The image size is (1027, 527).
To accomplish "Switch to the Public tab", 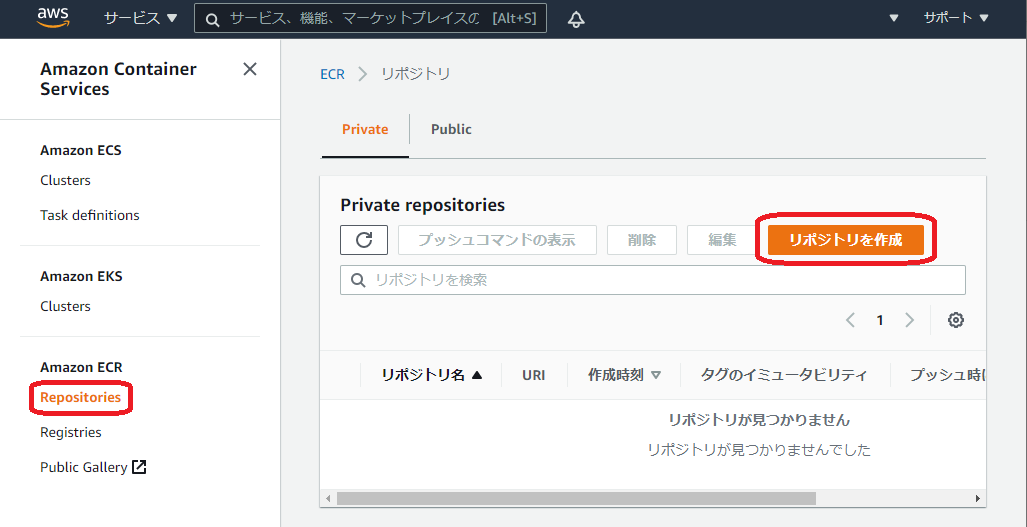I will coord(451,130).
